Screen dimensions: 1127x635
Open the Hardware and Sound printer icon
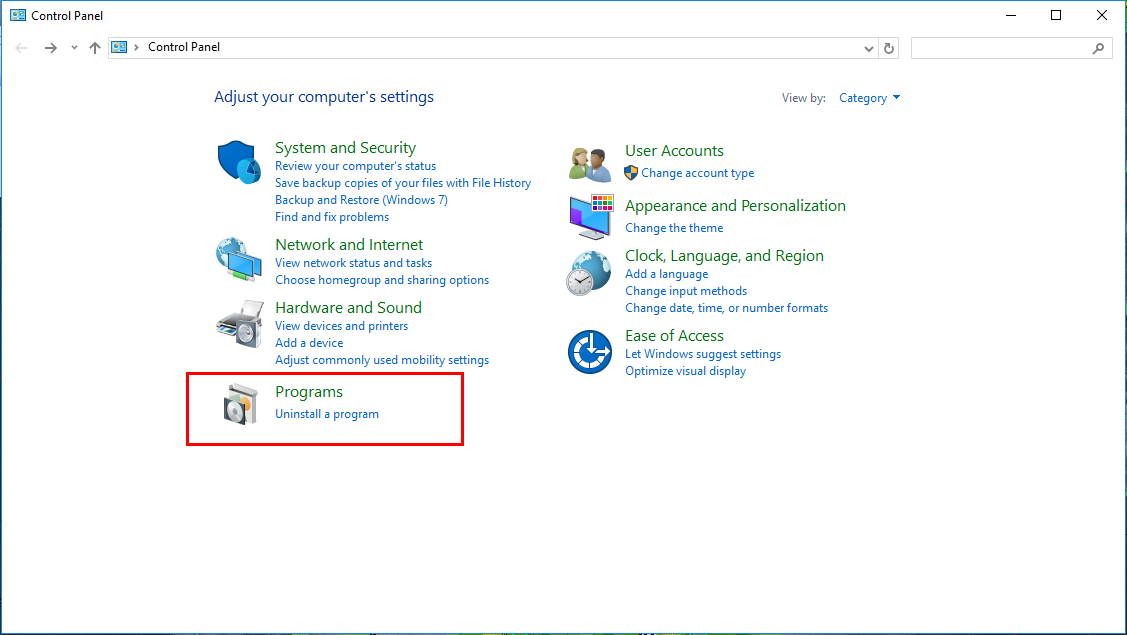coord(240,324)
